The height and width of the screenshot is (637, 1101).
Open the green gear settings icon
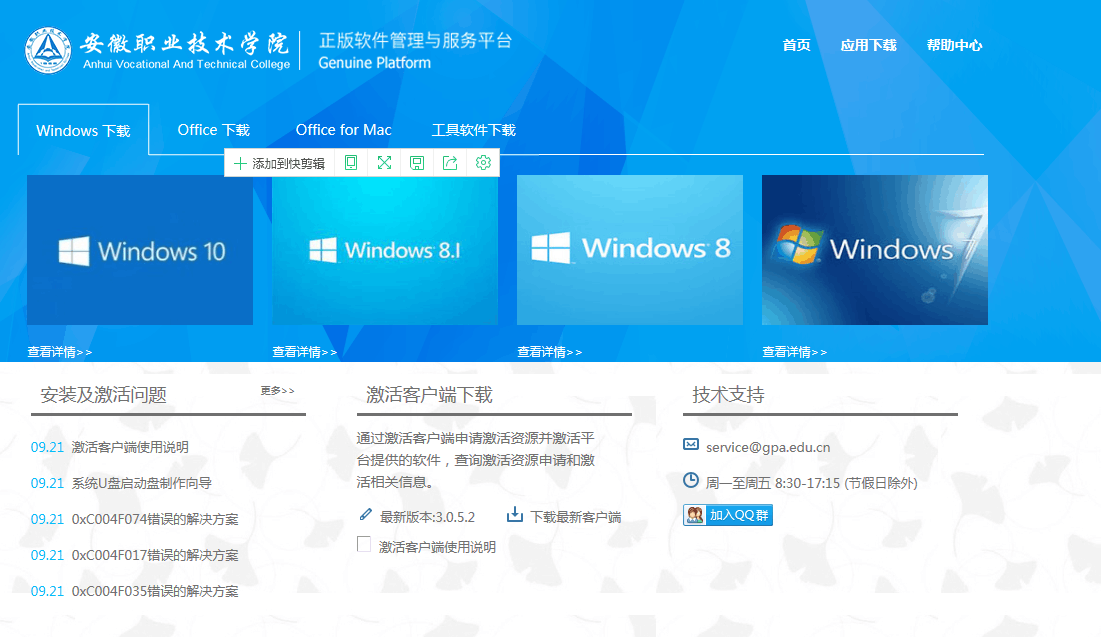(x=483, y=163)
